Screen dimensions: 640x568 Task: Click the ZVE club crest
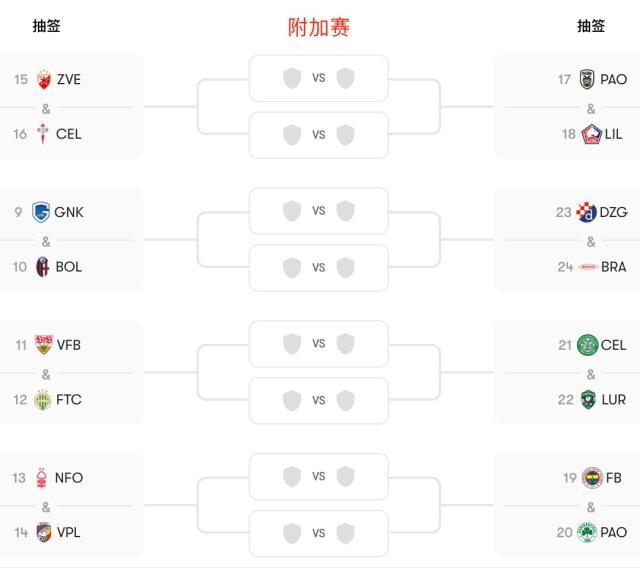pyautogui.click(x=43, y=80)
